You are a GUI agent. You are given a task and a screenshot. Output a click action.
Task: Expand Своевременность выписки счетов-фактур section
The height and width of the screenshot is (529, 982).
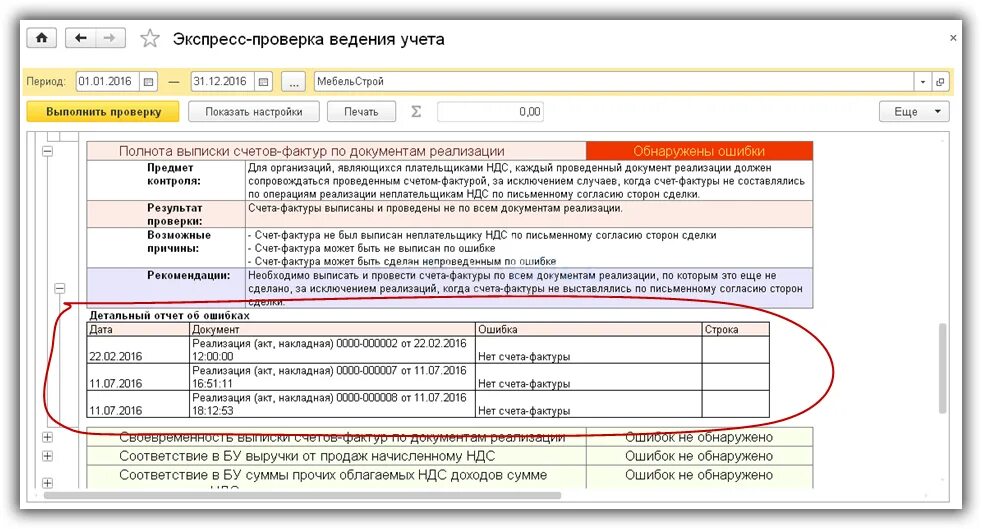point(48,438)
